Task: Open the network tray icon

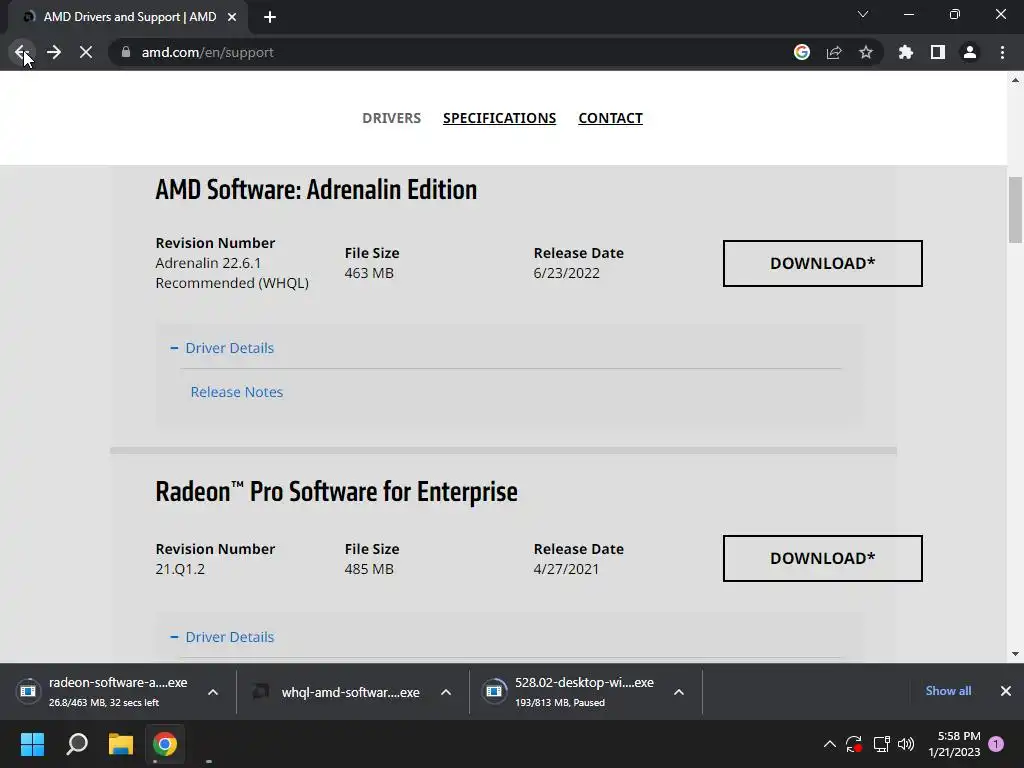Action: point(882,744)
